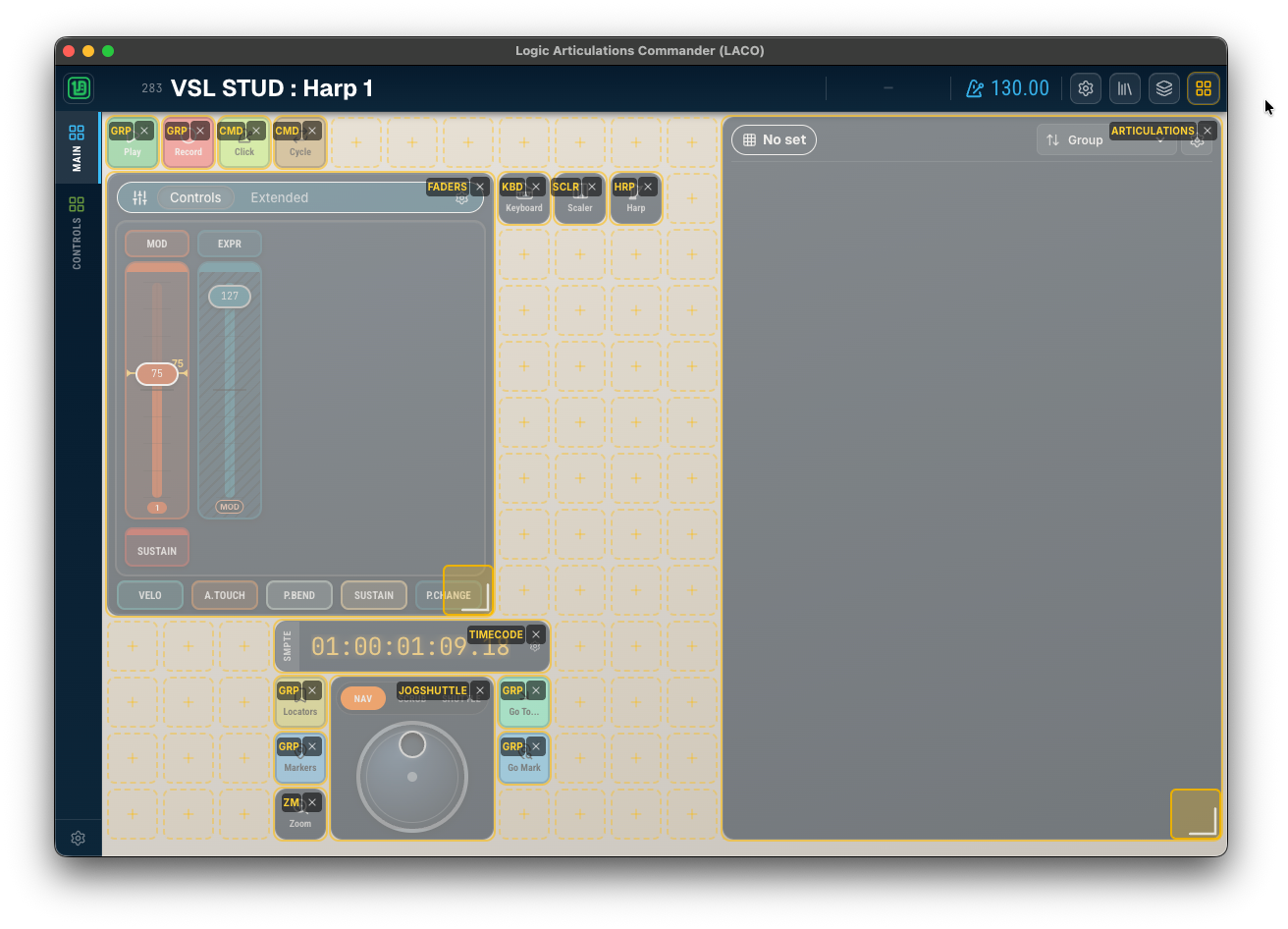Toggle the VELO button

(x=150, y=595)
